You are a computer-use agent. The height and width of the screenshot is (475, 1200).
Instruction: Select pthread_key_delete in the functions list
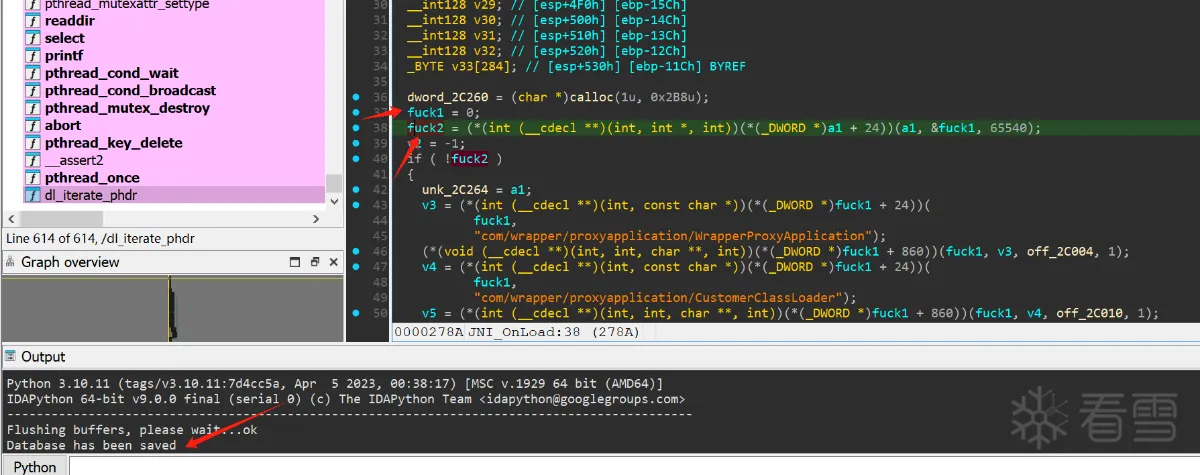pos(114,143)
